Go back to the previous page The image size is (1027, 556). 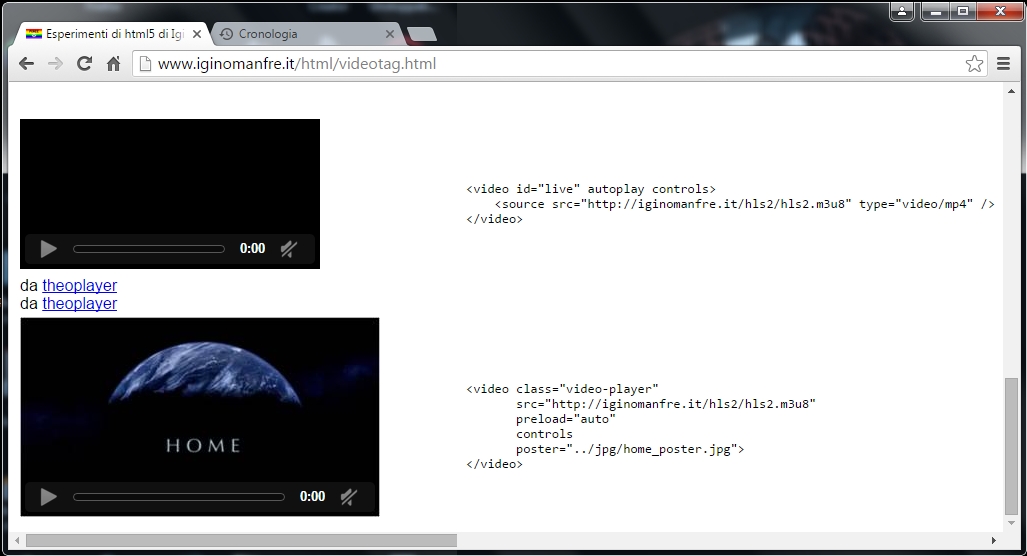pyautogui.click(x=26, y=64)
